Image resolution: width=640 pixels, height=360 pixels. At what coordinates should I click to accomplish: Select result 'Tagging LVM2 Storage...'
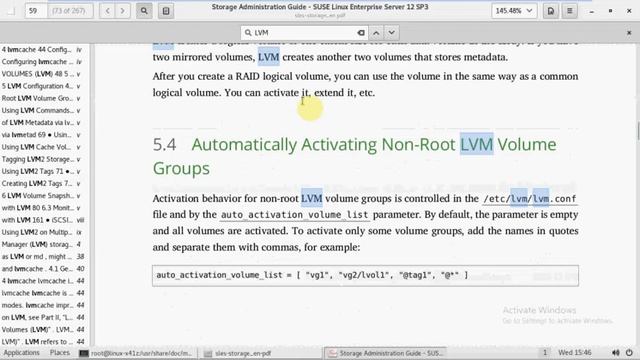(42, 159)
